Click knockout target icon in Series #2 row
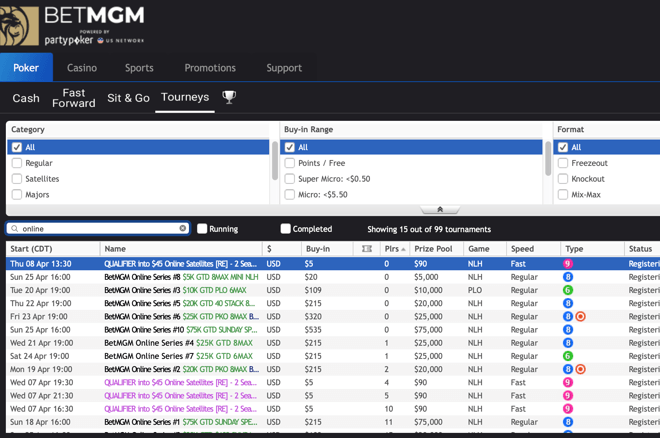The width and height of the screenshot is (660, 438). click(x=580, y=369)
